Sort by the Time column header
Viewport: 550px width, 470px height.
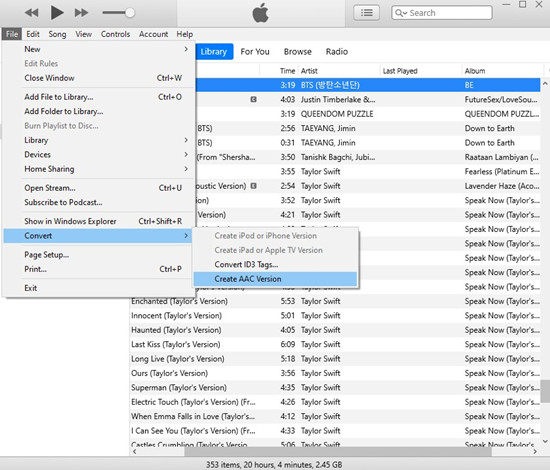tap(287, 71)
